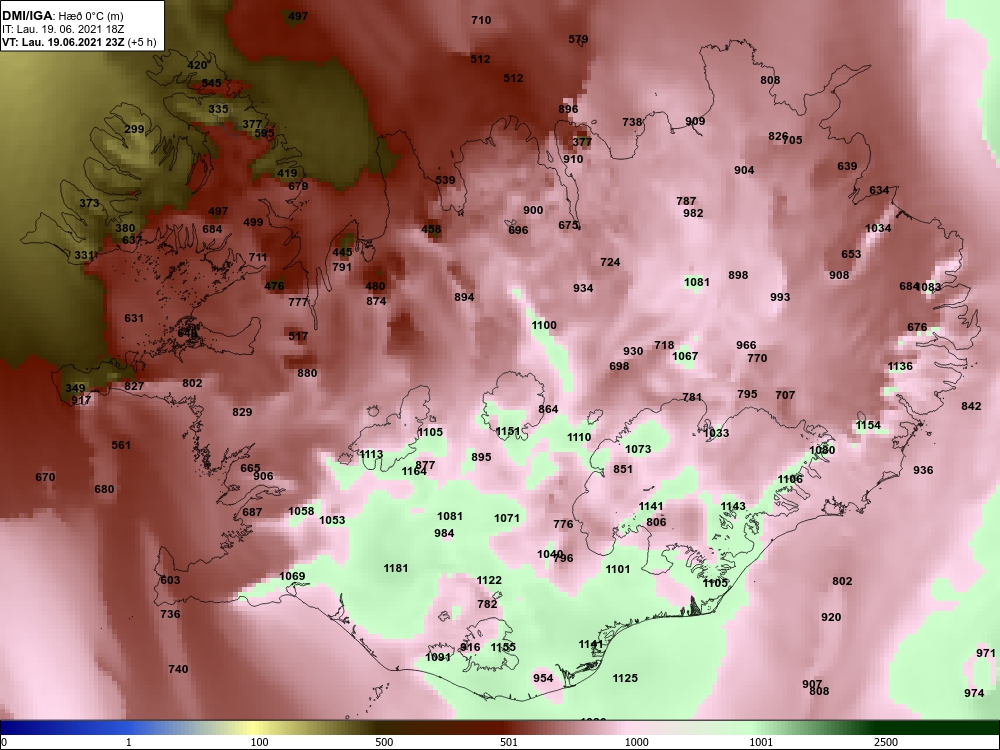Image resolution: width=1000 pixels, height=750 pixels.
Task: Select the map value 724
Action: click(610, 262)
